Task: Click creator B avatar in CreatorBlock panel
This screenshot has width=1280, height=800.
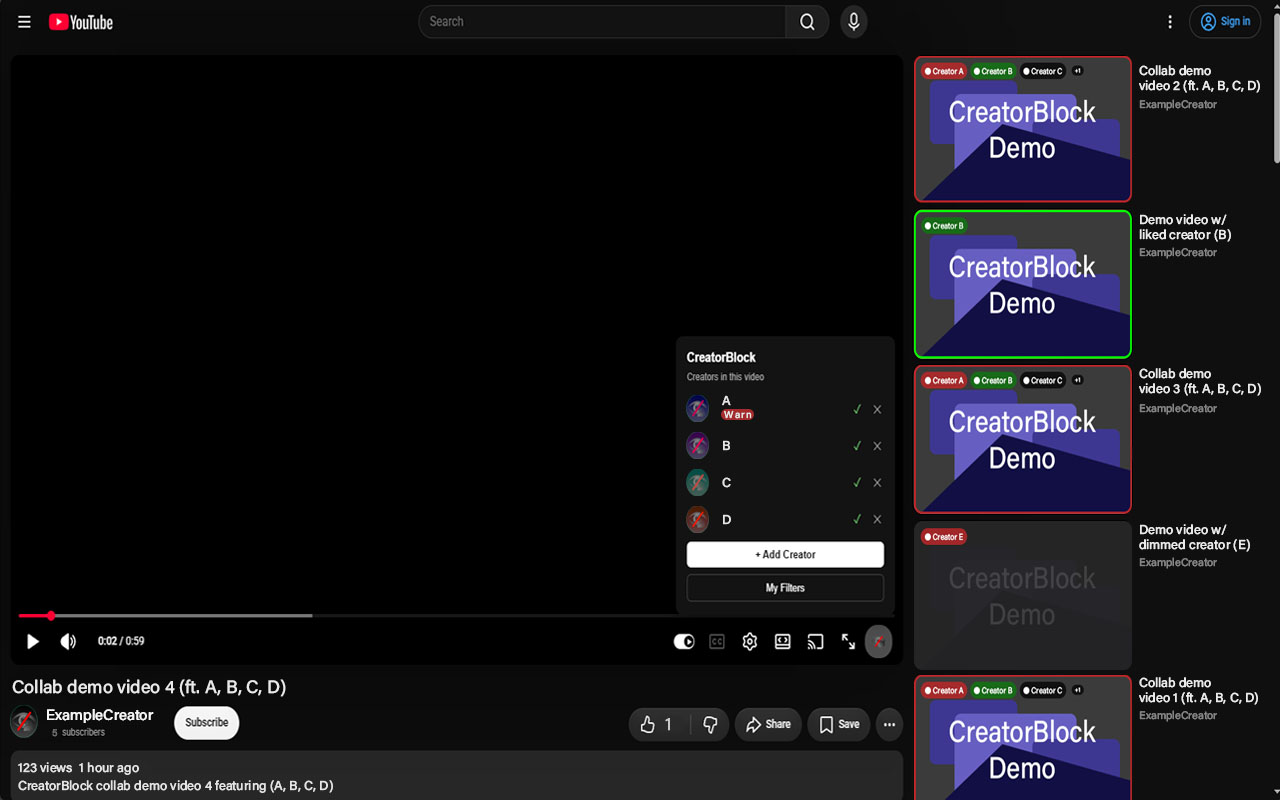Action: [x=698, y=446]
